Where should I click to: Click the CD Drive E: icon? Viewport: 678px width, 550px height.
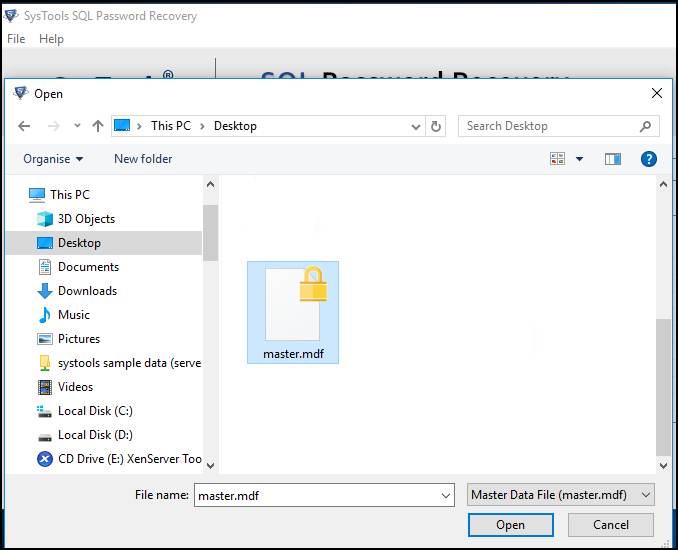(x=45, y=459)
